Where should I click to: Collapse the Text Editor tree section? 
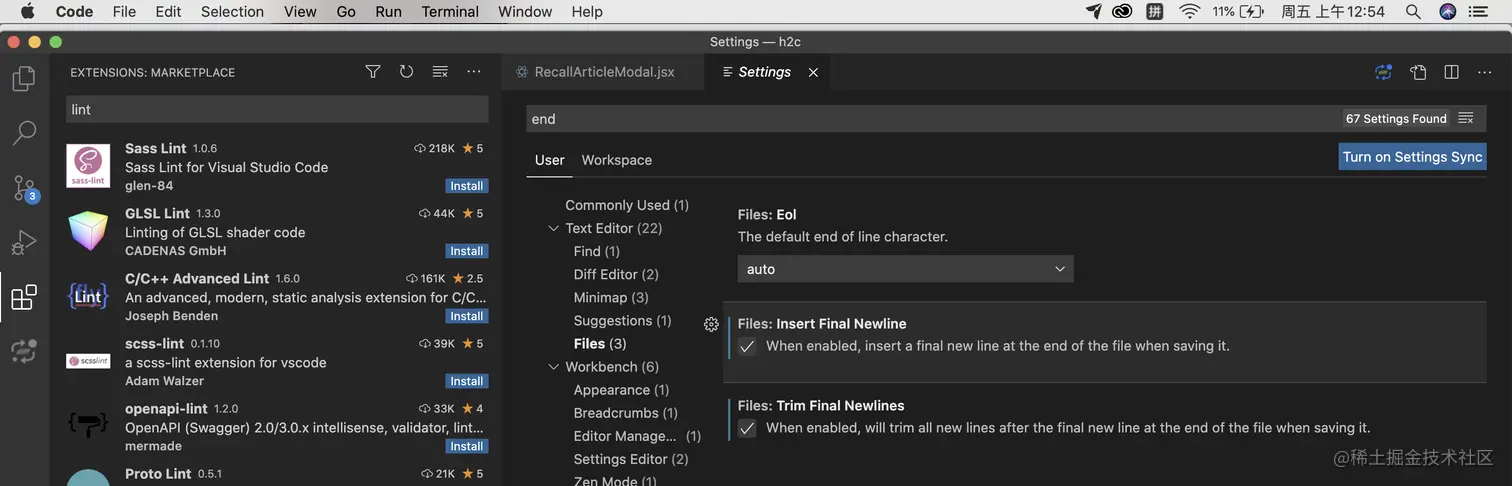click(x=553, y=228)
